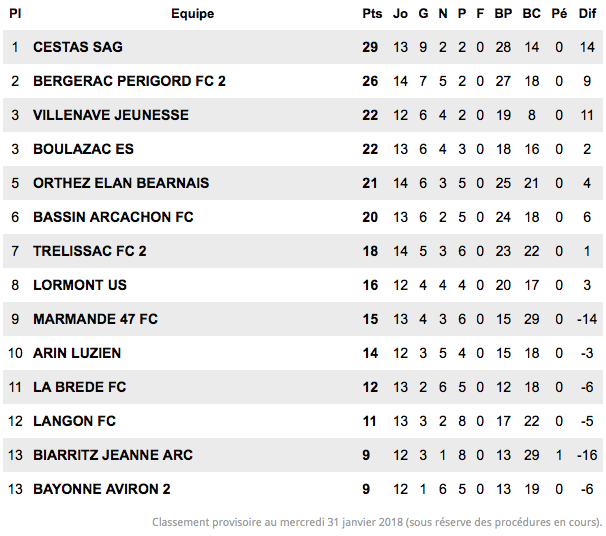Click the BOULAZAC ES team name
The height and width of the screenshot is (536, 606).
[83, 149]
